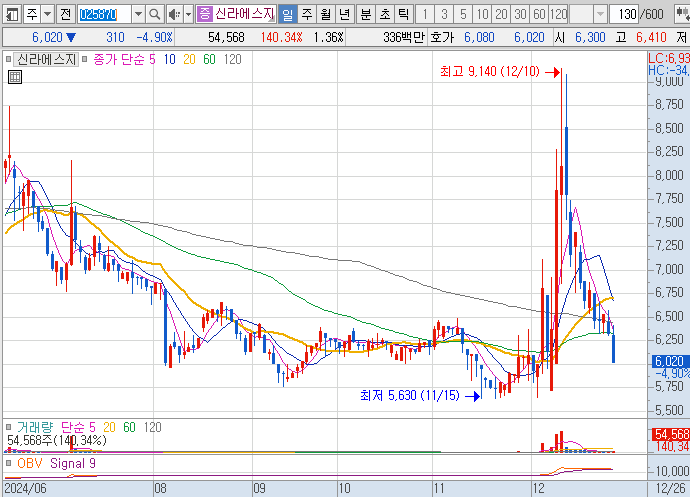
Task: Click the OBV indicator label
Action: pos(30,463)
